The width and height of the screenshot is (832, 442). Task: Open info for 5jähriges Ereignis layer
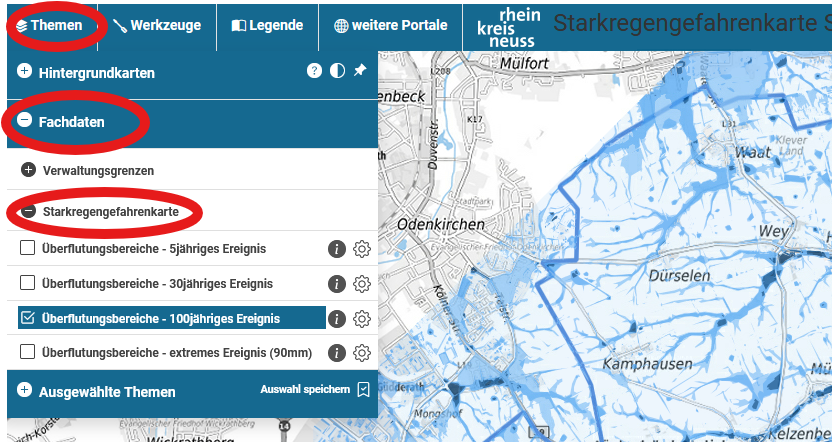[x=337, y=249]
